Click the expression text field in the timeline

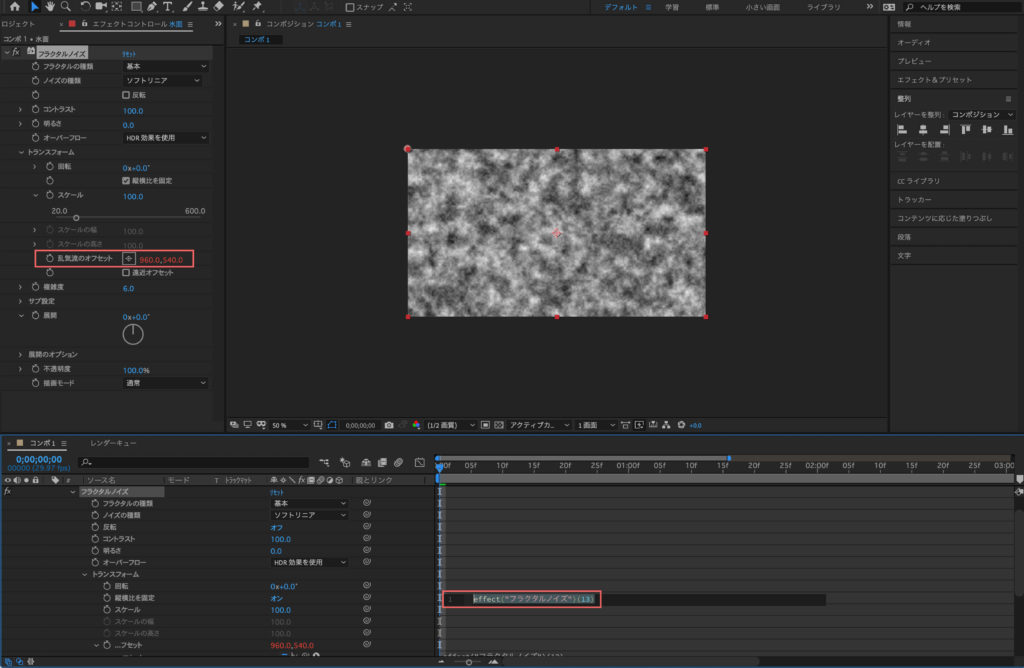click(x=633, y=599)
